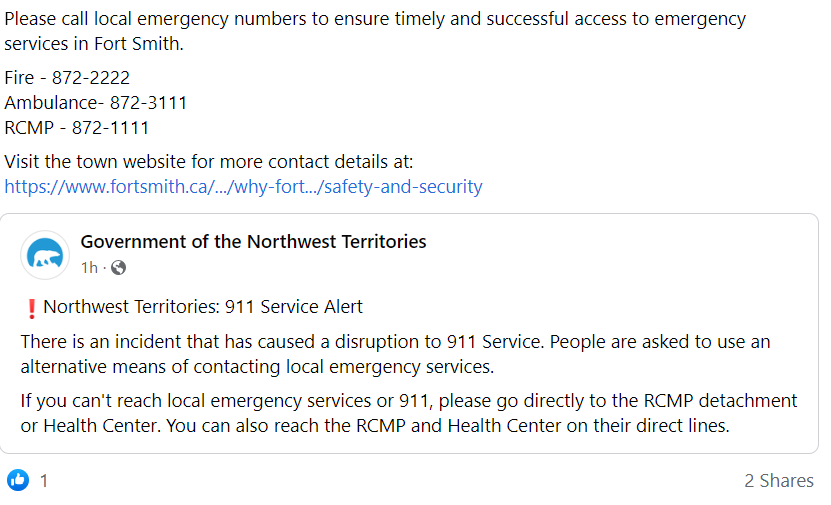Click the paragraph about disruption to 911 Service

point(395,342)
